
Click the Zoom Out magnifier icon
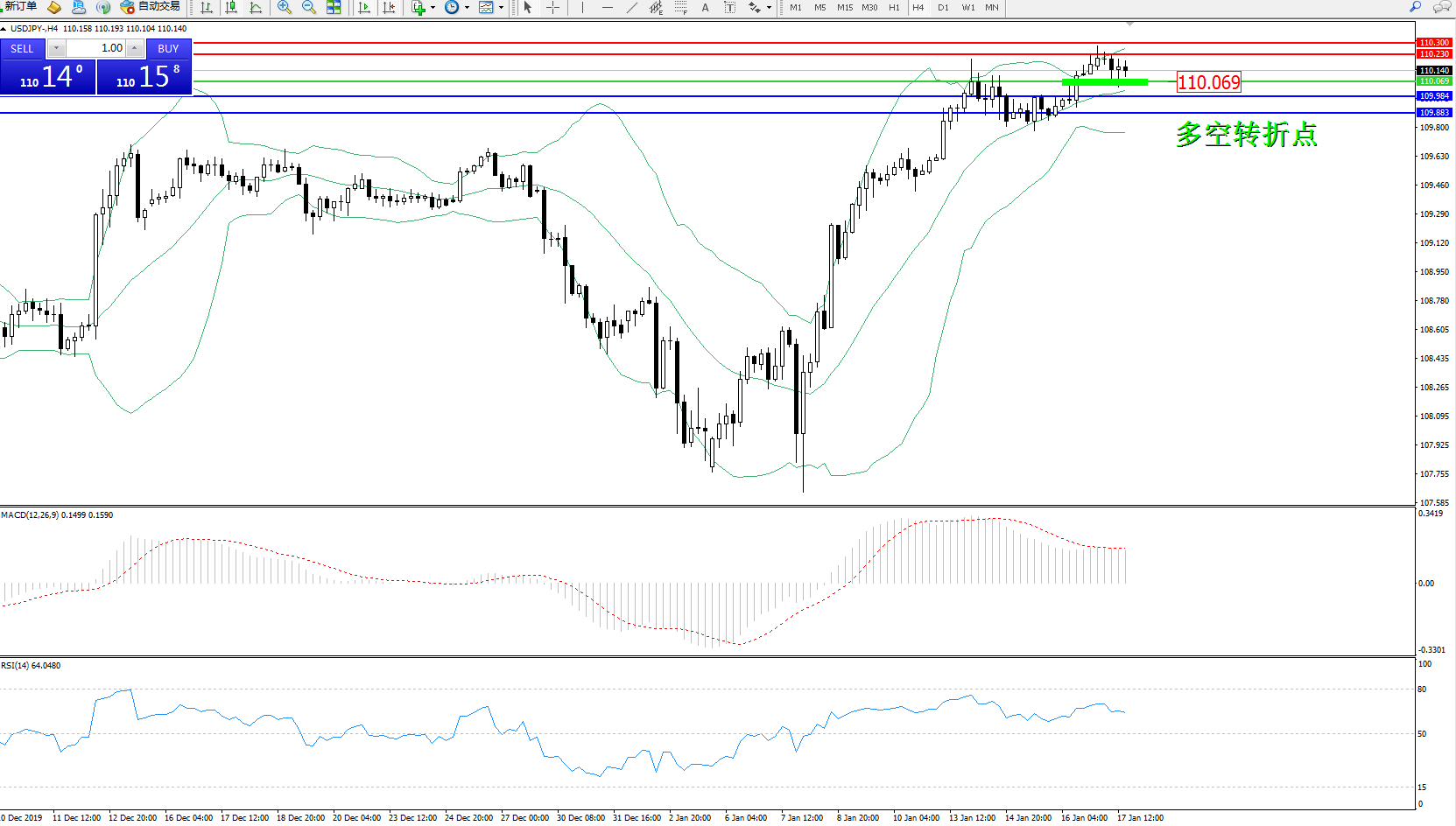(x=308, y=8)
